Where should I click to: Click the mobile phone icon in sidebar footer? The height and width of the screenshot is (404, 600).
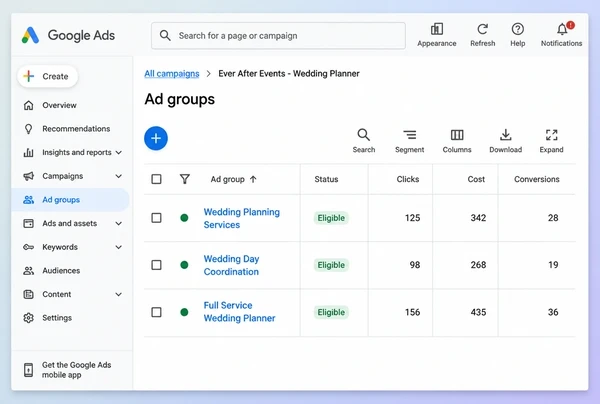coord(28,370)
